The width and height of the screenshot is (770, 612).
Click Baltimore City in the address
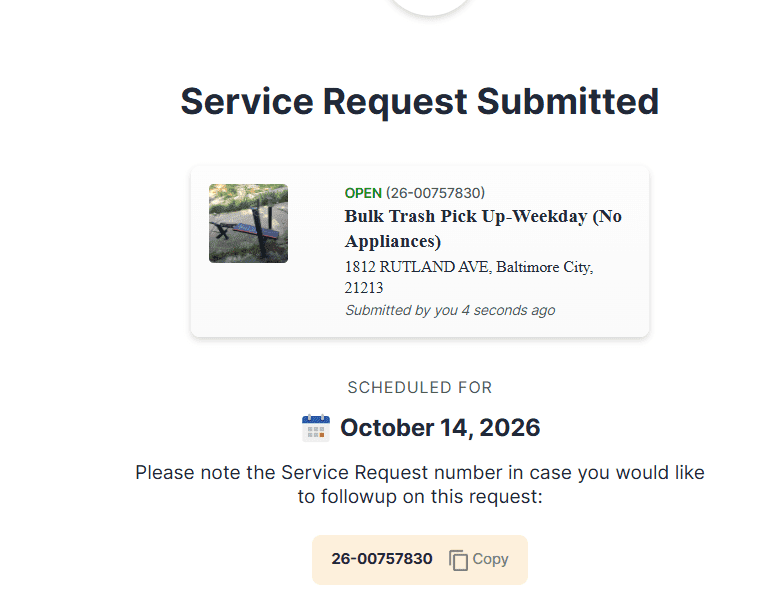[545, 267]
